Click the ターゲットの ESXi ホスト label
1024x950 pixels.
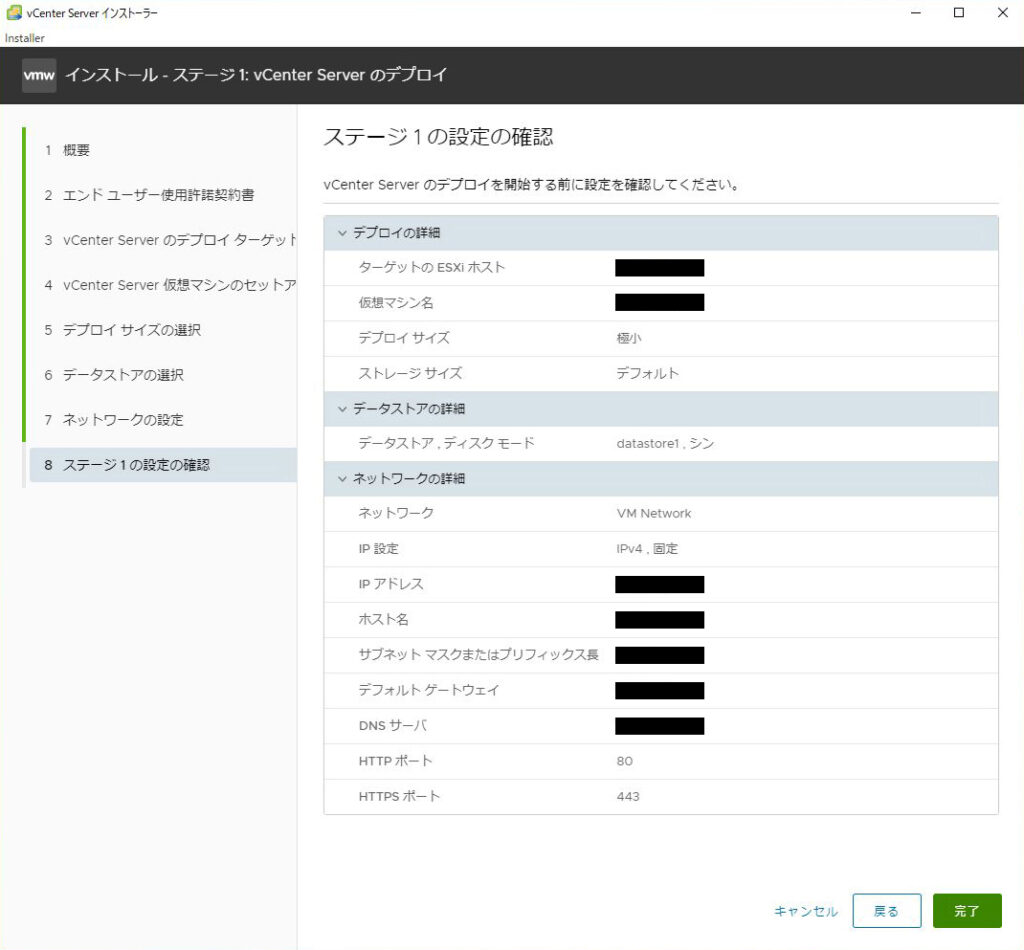[x=432, y=268]
